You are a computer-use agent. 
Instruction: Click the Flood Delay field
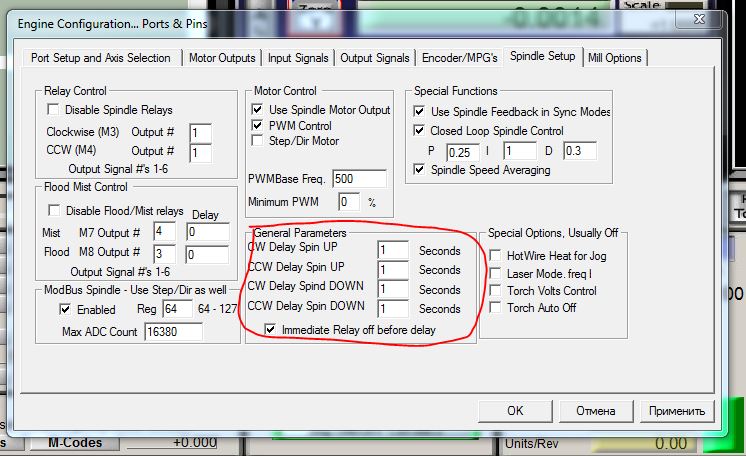point(207,255)
